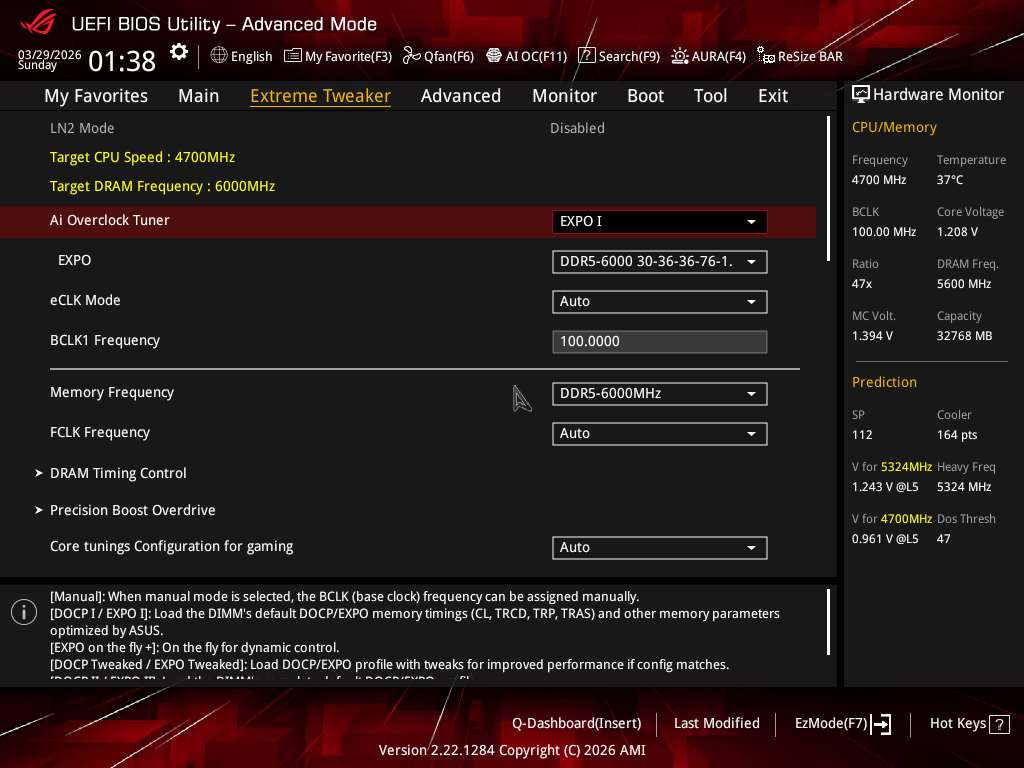Click the Hardware Monitor panel icon
1024x768 pixels.
(x=861, y=94)
